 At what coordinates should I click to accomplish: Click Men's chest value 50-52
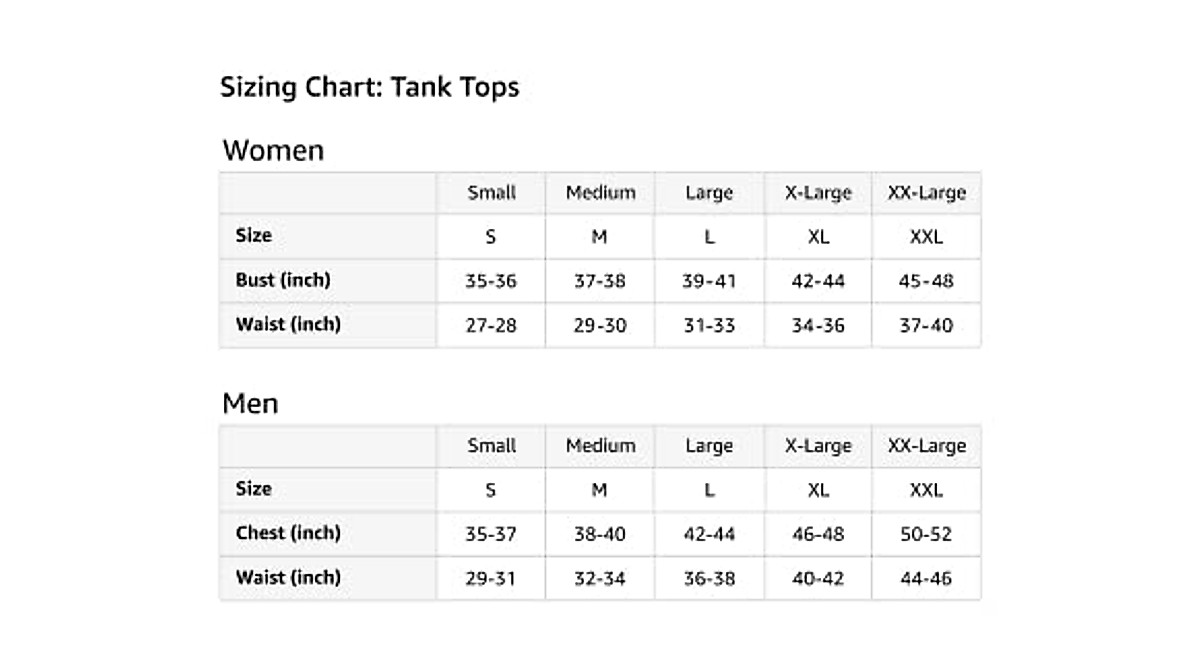click(926, 534)
